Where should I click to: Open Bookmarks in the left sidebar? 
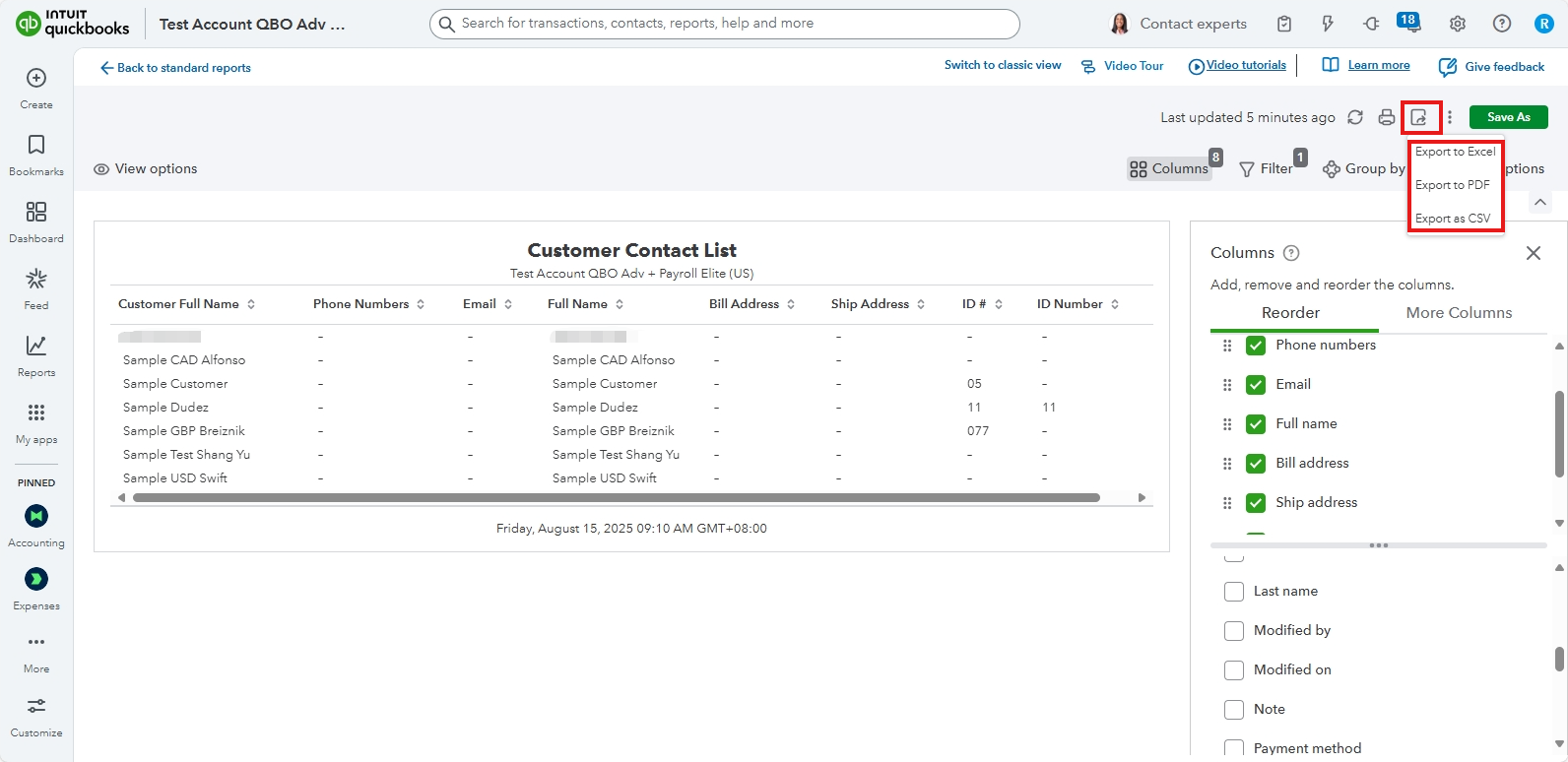pyautogui.click(x=36, y=155)
